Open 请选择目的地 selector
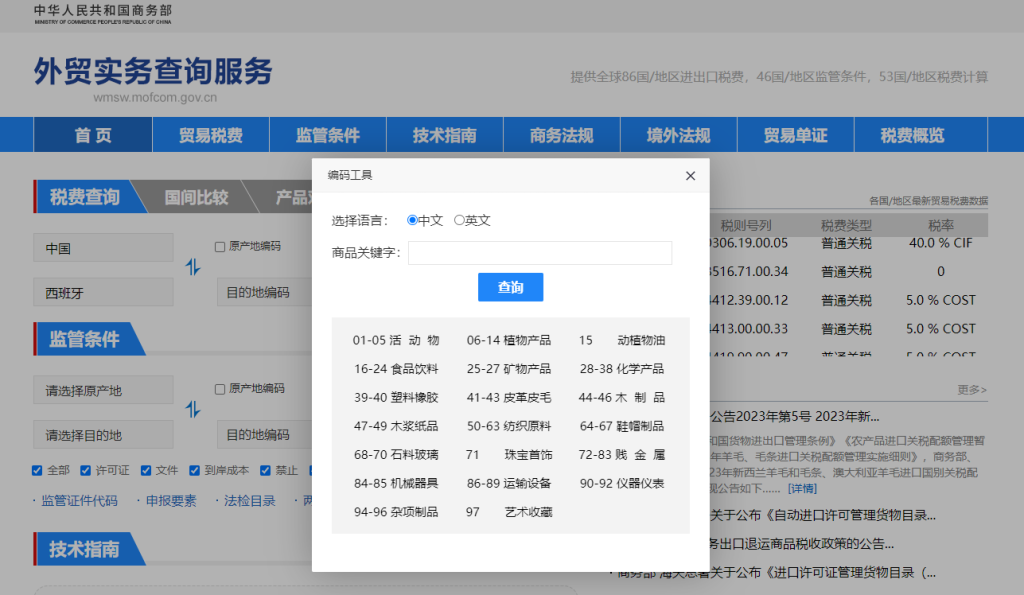The width and height of the screenshot is (1024, 595). [103, 435]
